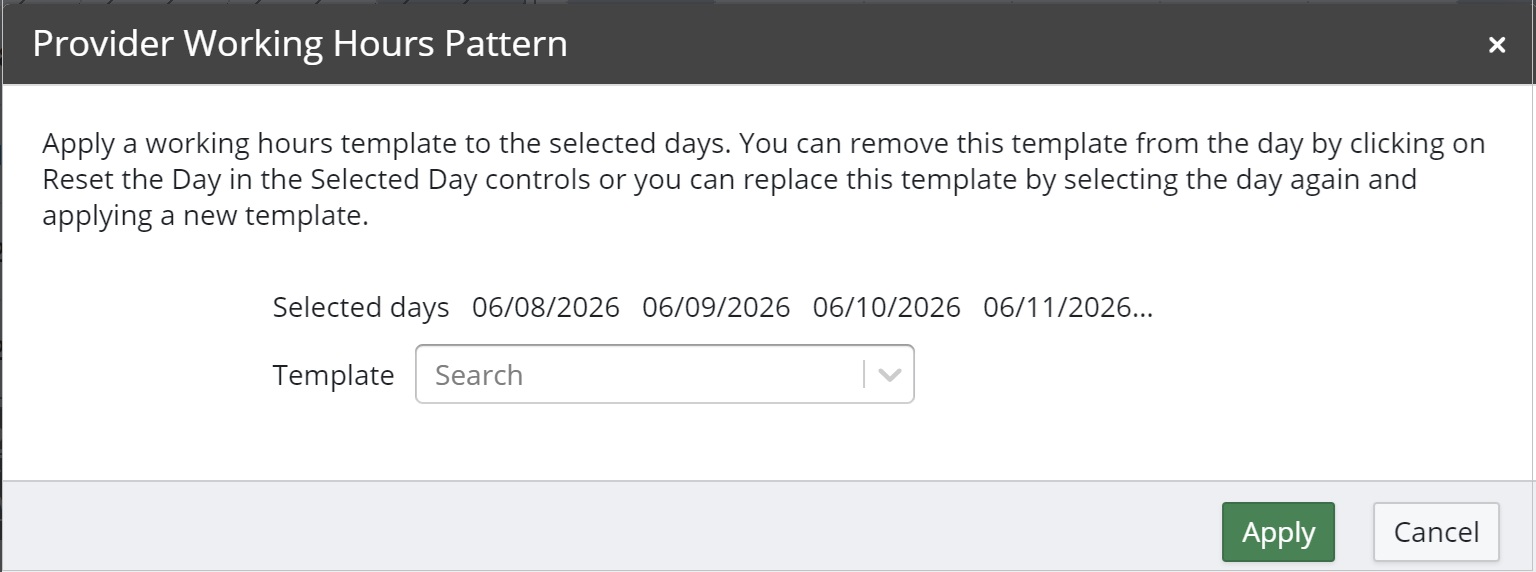Focus the Template search field
This screenshot has width=1536, height=572.
click(640, 375)
